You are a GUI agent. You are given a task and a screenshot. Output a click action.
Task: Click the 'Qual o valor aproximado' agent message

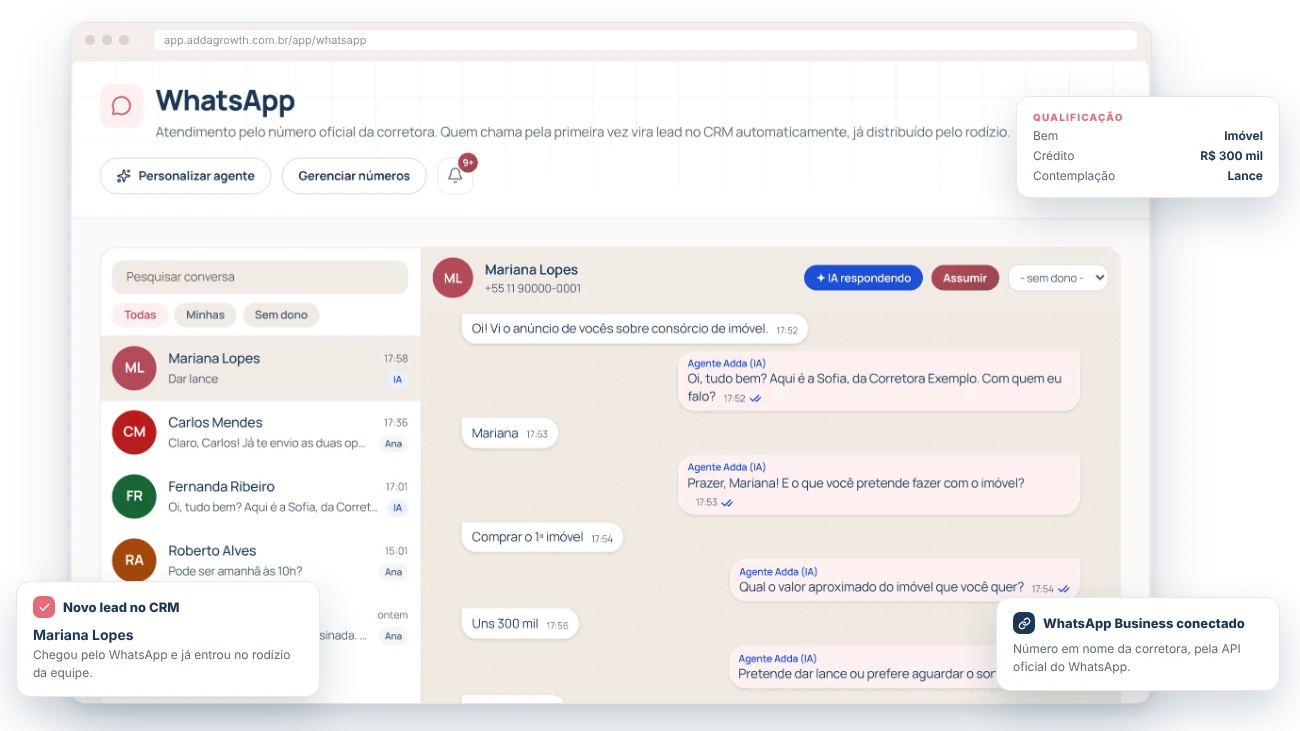point(905,580)
